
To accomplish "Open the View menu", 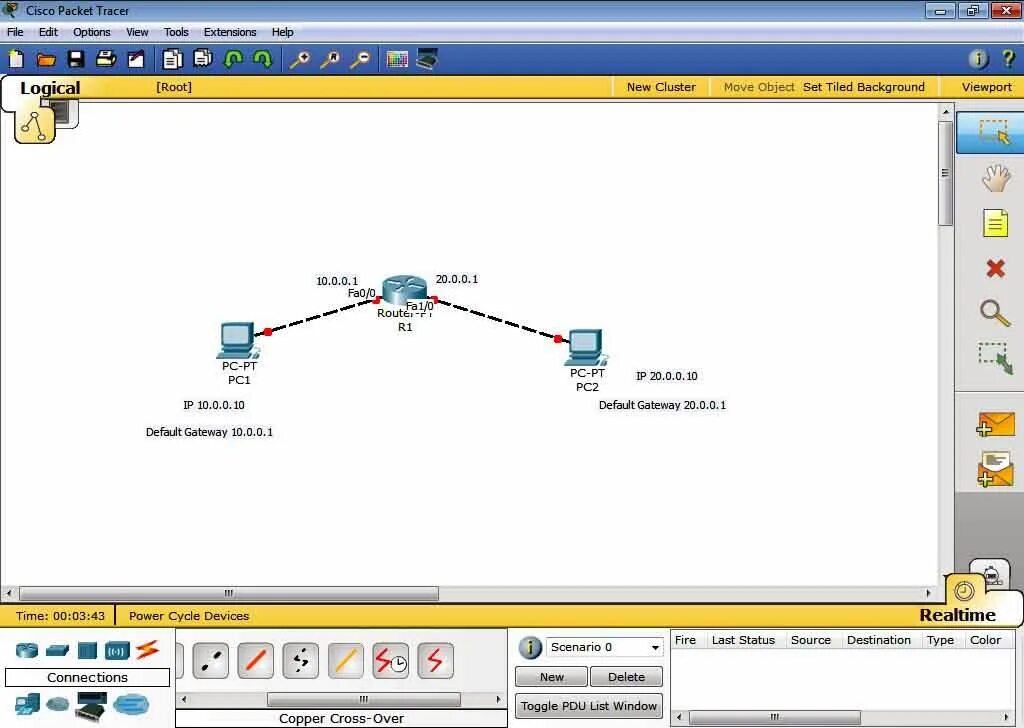I will pyautogui.click(x=137, y=32).
